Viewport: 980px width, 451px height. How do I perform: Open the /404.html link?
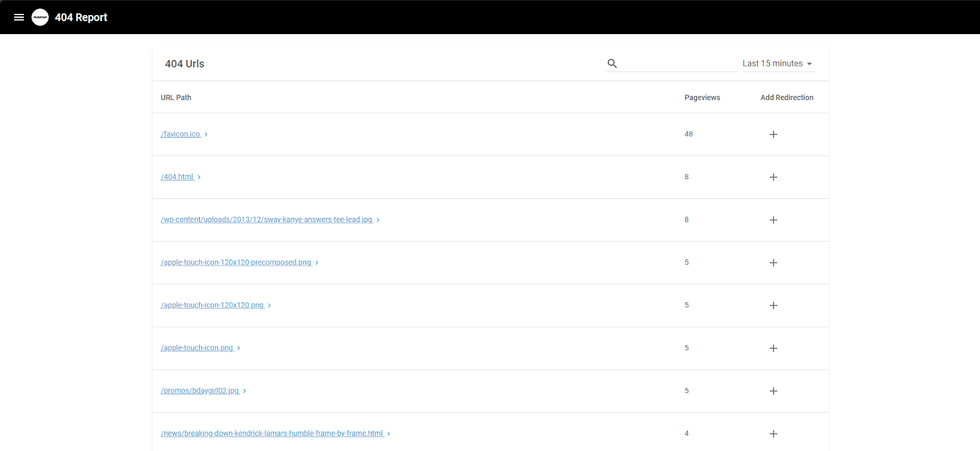point(177,177)
